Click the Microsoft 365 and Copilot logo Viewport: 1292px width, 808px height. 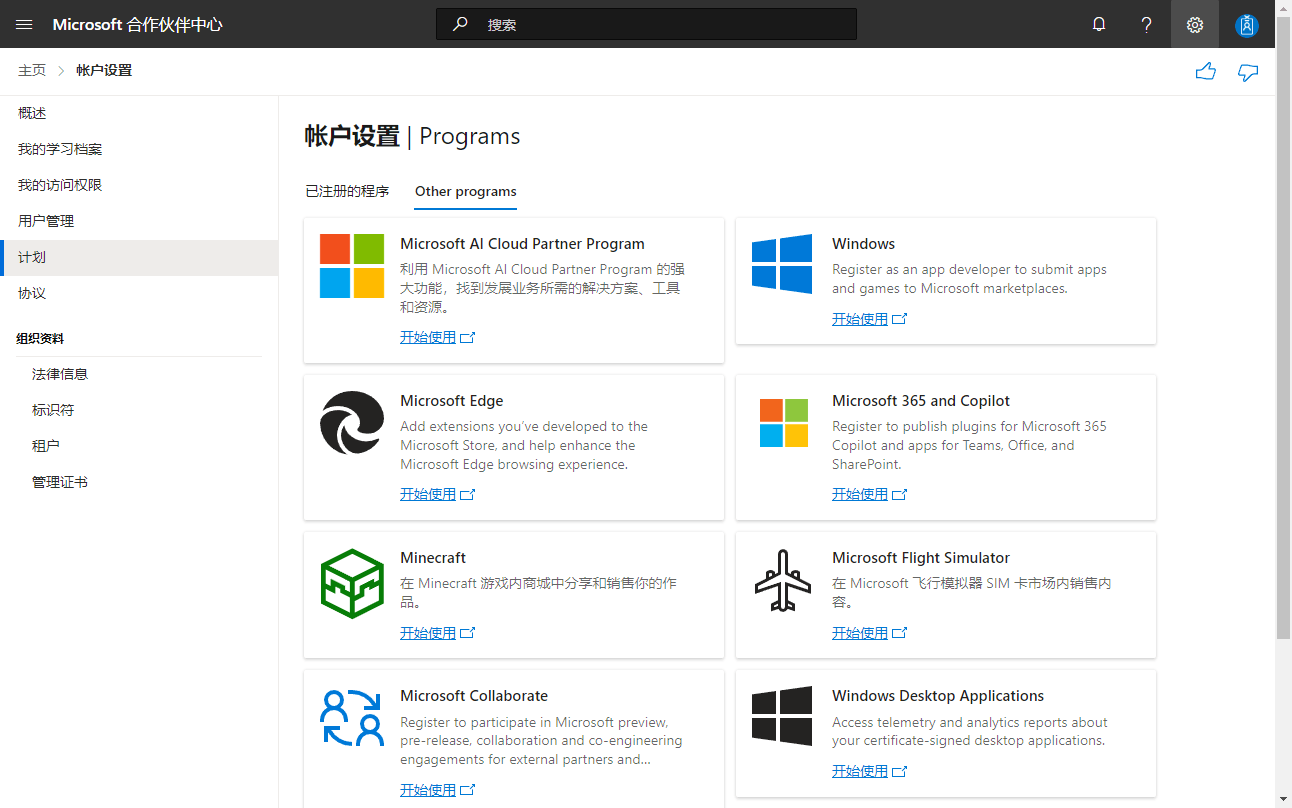click(784, 423)
